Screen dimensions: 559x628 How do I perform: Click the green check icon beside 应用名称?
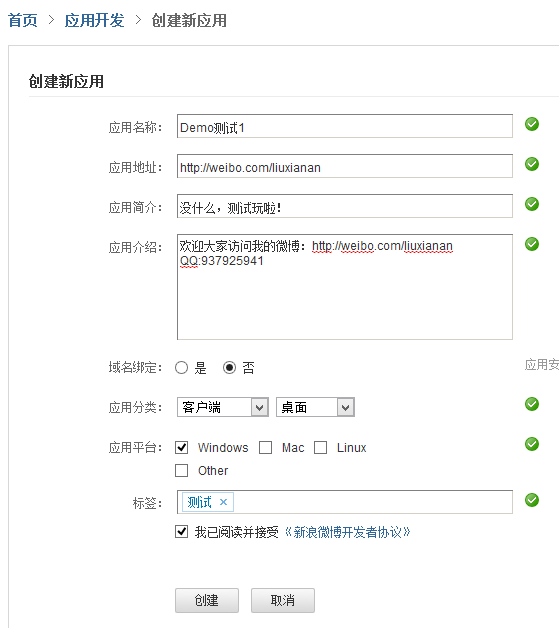[x=532, y=124]
